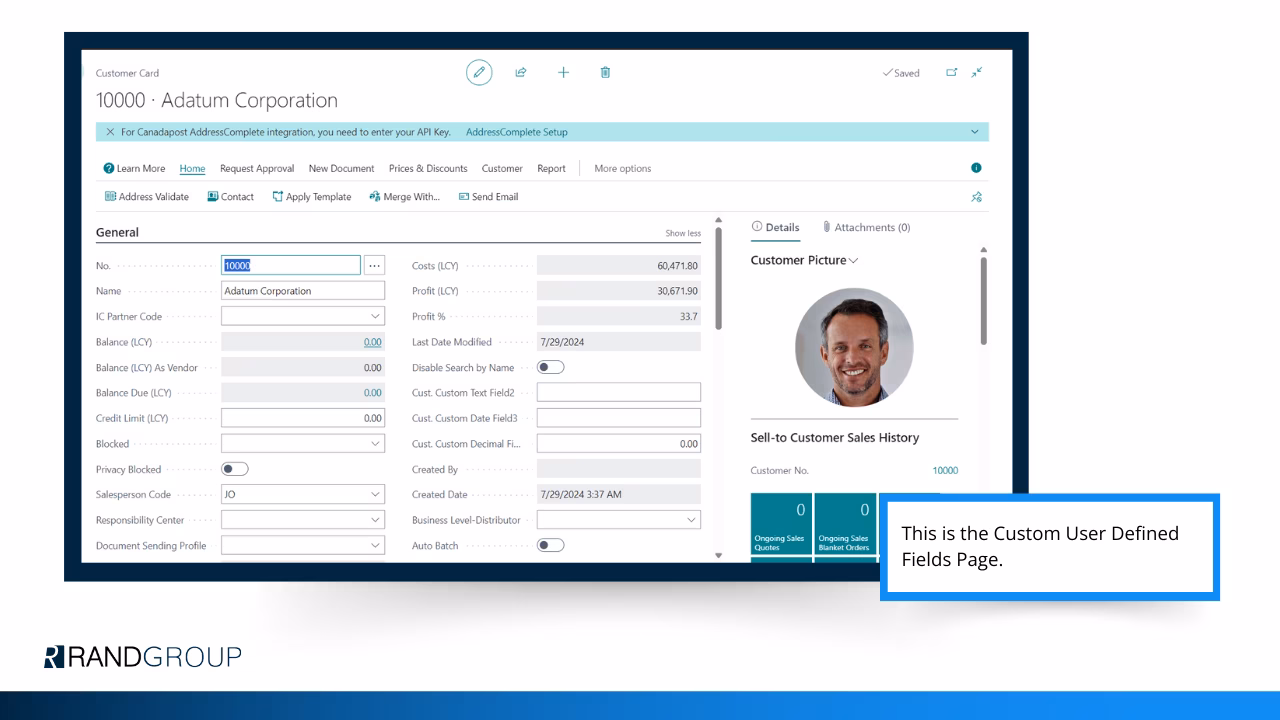Click the Name input field
Image resolution: width=1280 pixels, height=720 pixels.
point(303,291)
